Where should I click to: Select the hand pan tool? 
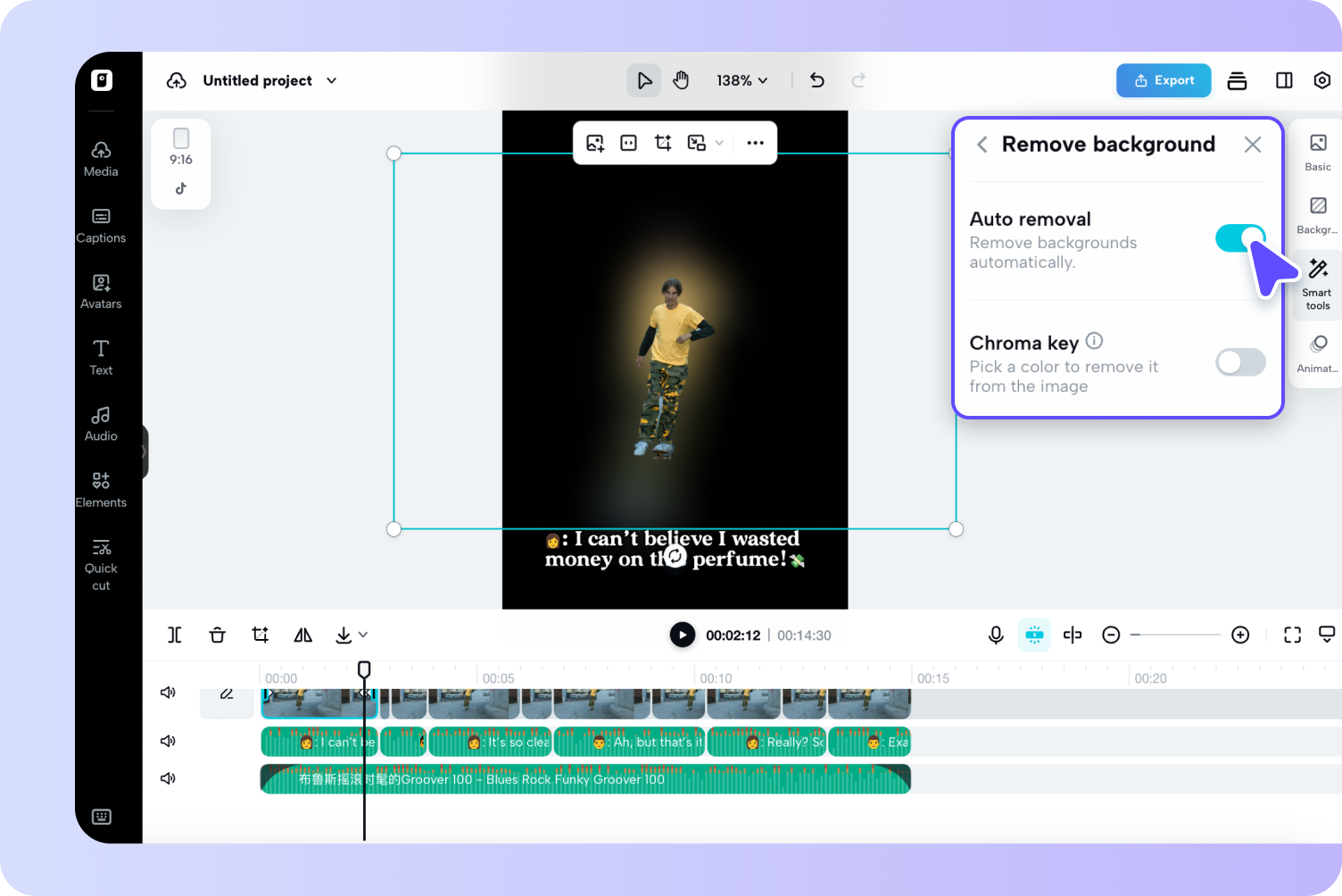[681, 80]
